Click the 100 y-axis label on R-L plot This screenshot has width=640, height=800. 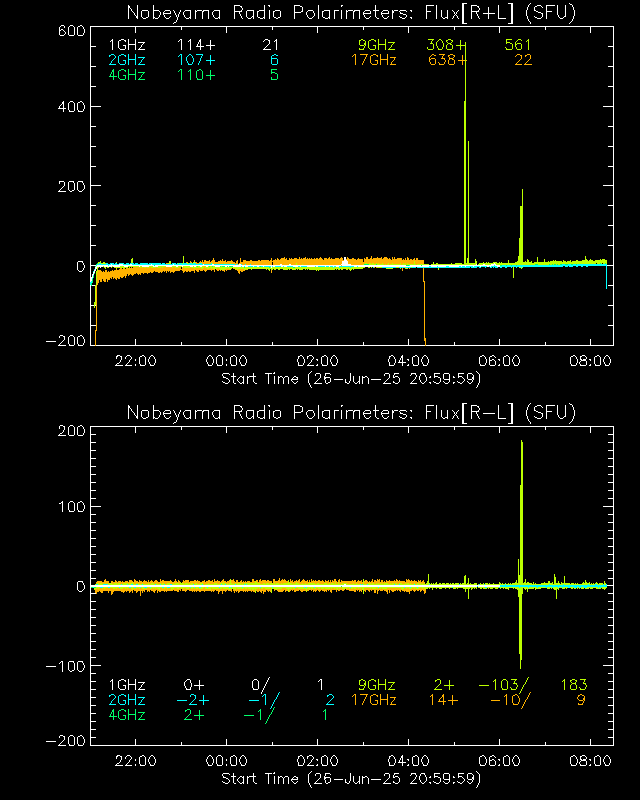(x=71, y=507)
